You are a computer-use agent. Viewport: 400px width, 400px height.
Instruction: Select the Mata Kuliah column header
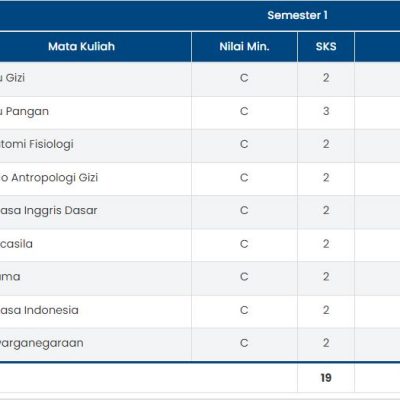[x=81, y=46]
